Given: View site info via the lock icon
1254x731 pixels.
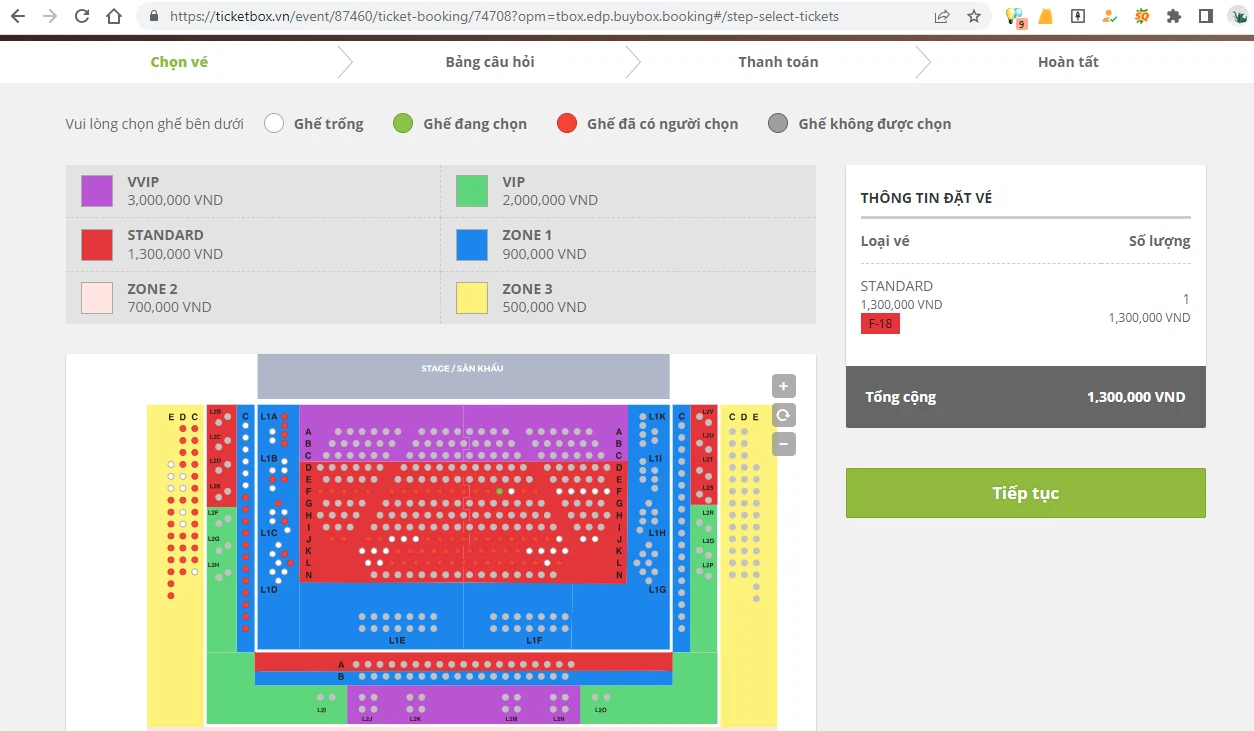Looking at the screenshot, I should pyautogui.click(x=153, y=16).
